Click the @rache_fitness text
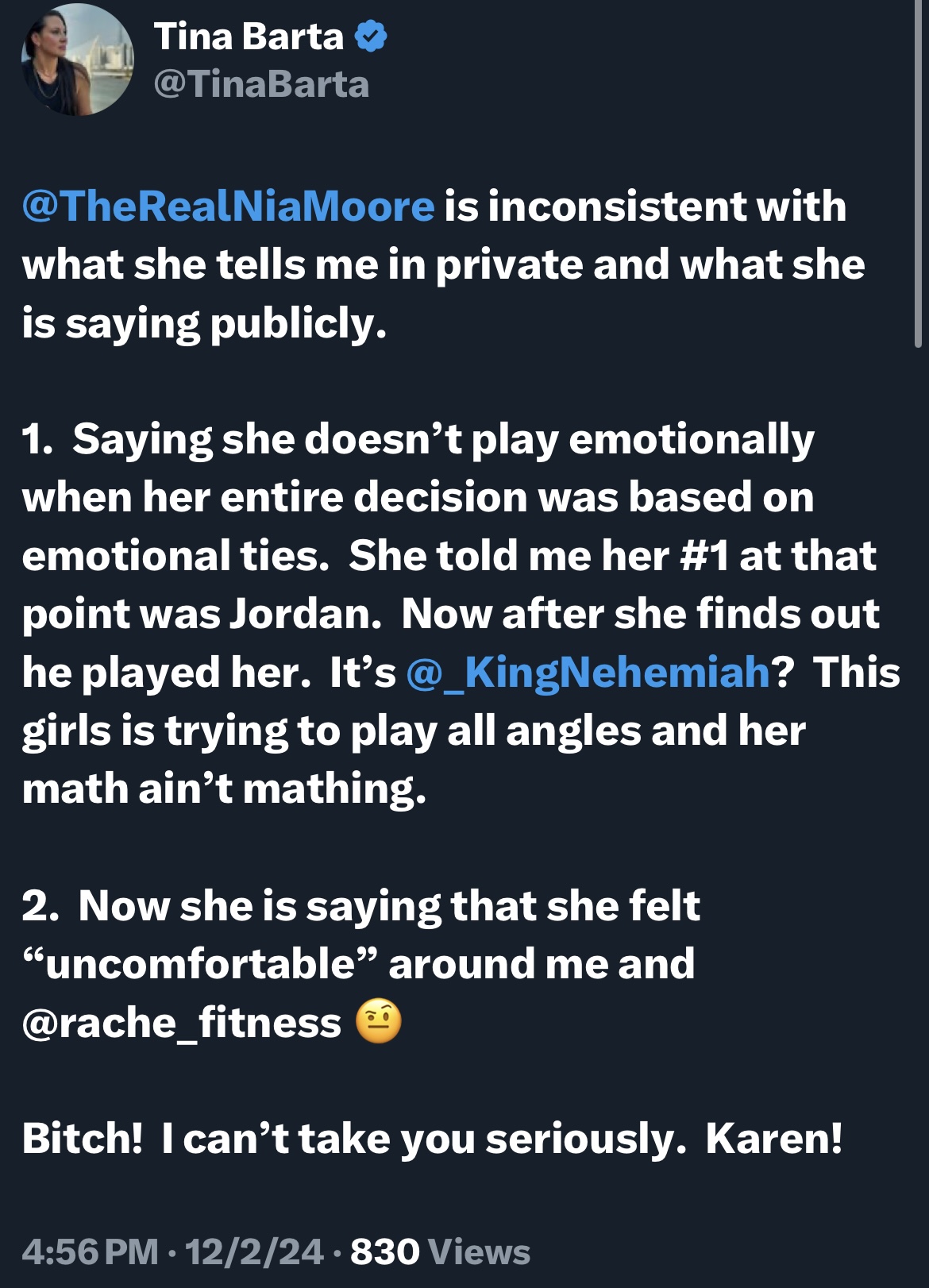 182,1022
